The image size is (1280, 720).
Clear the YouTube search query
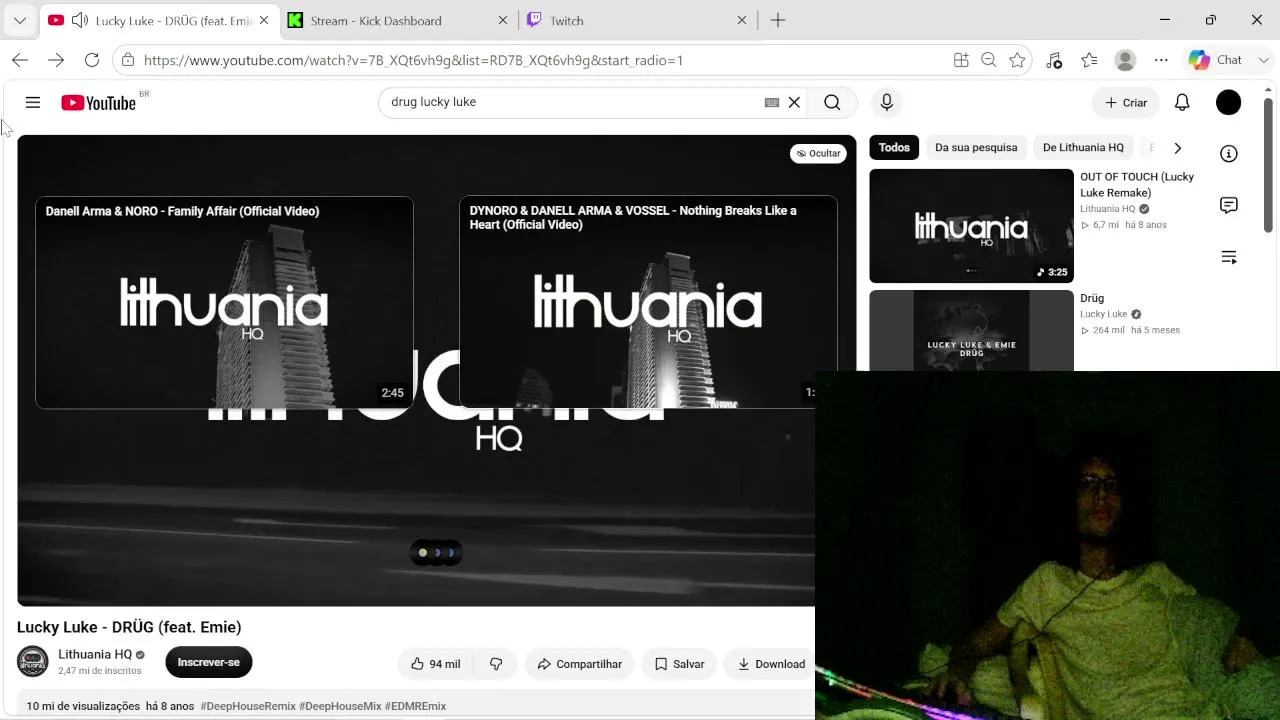pos(794,102)
